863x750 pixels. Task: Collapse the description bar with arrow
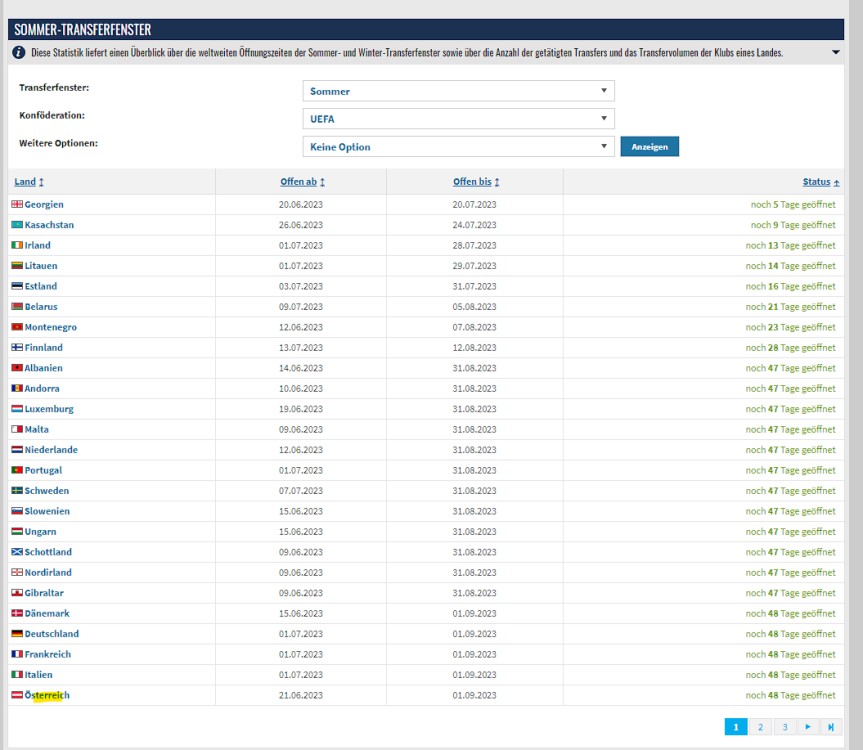[835, 53]
